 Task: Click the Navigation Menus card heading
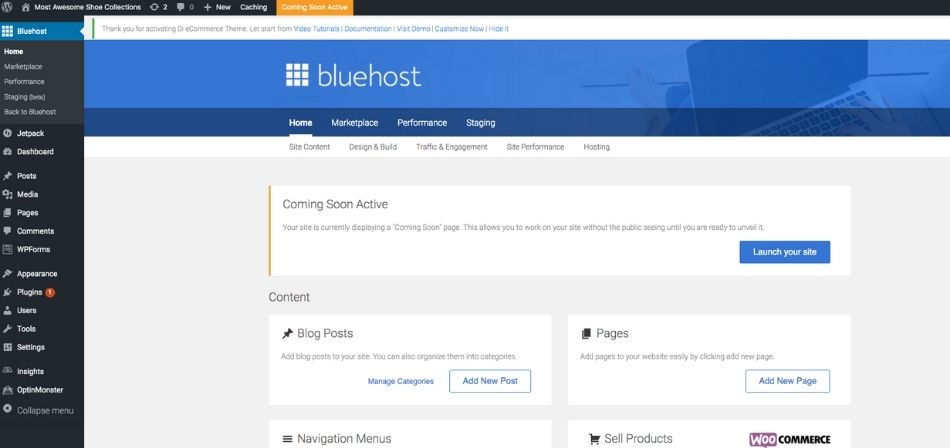coord(344,439)
